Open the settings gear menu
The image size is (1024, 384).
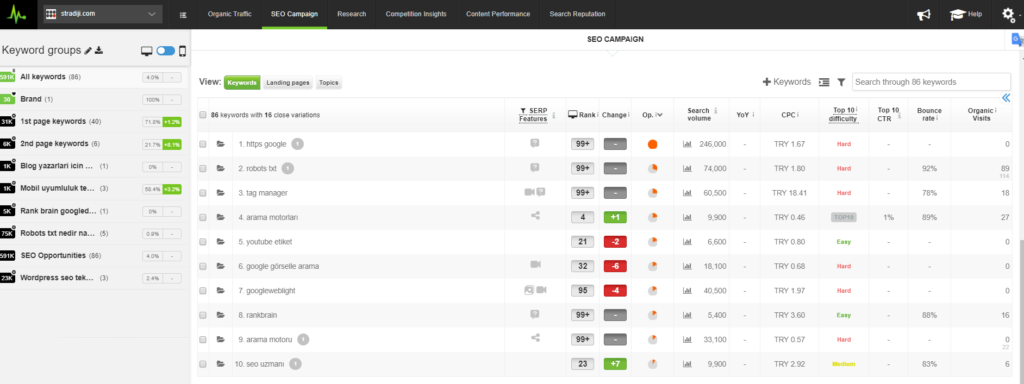(1008, 14)
